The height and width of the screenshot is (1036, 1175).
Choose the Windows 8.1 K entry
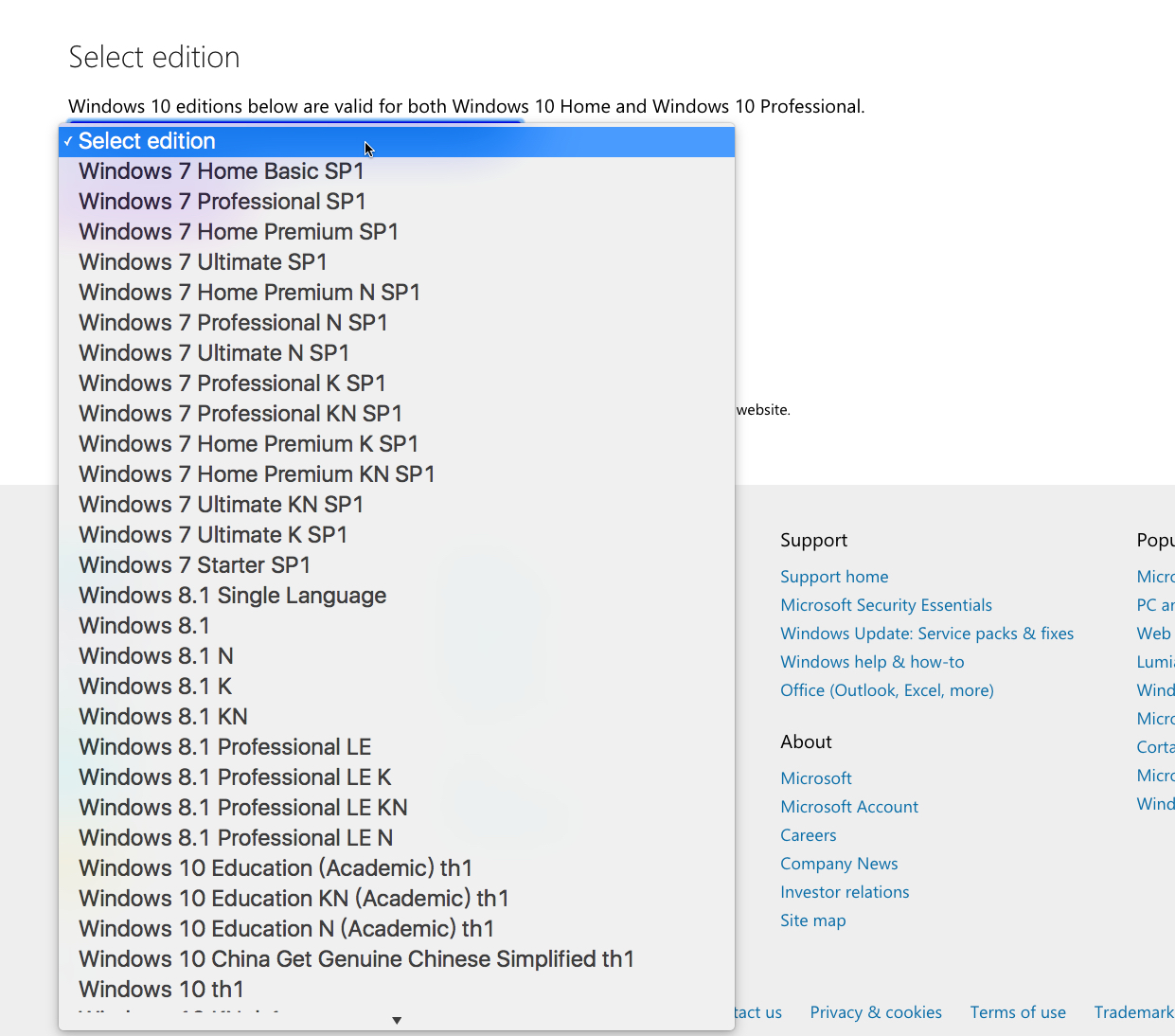[397, 687]
